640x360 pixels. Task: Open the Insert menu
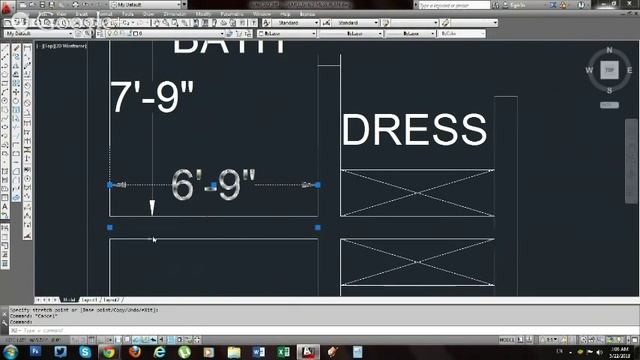[81, 14]
